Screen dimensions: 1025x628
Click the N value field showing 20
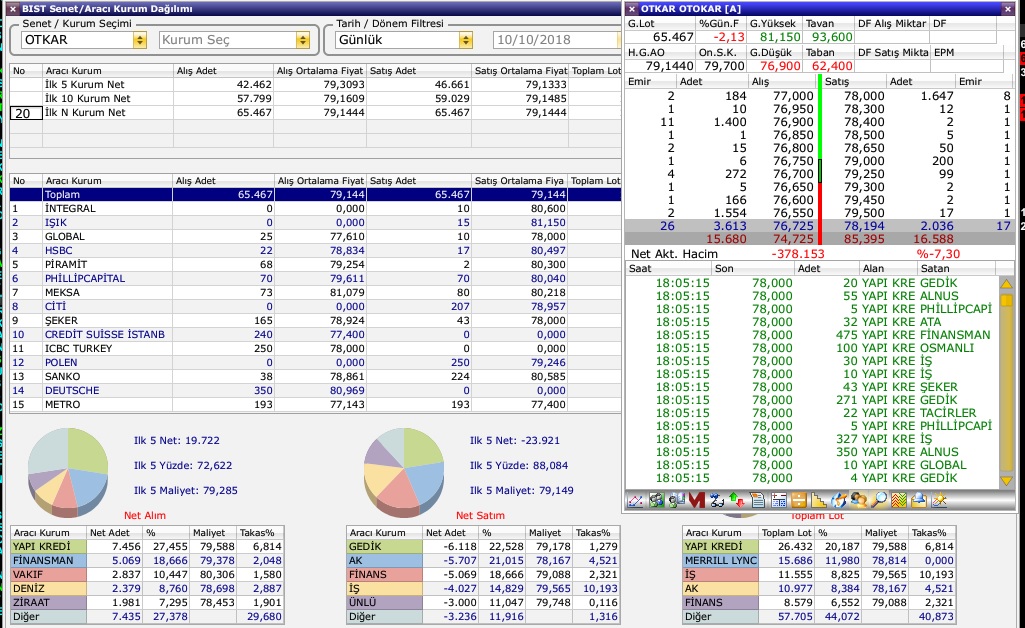tap(26, 113)
